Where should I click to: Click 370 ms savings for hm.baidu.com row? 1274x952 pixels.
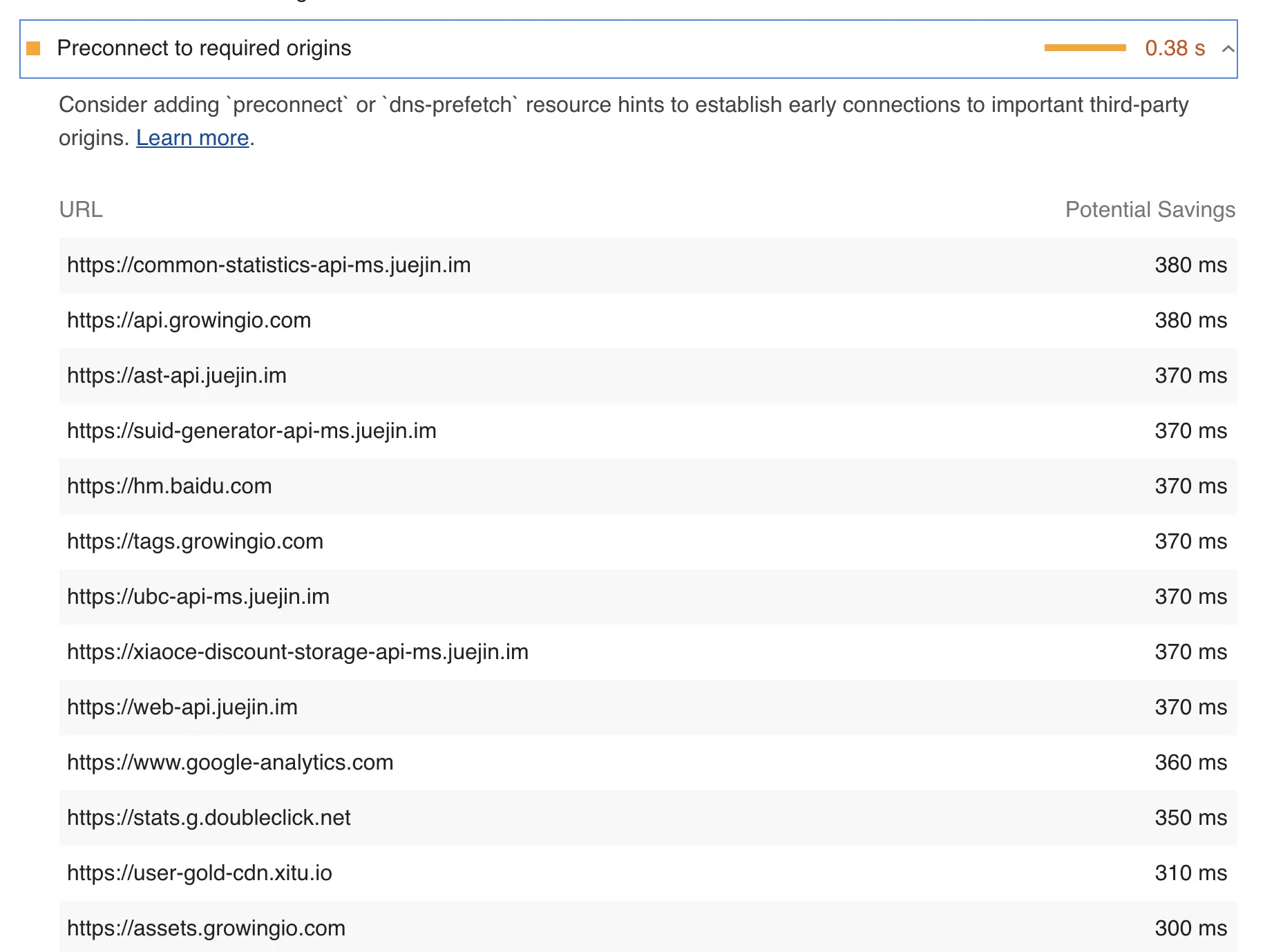pos(1190,486)
